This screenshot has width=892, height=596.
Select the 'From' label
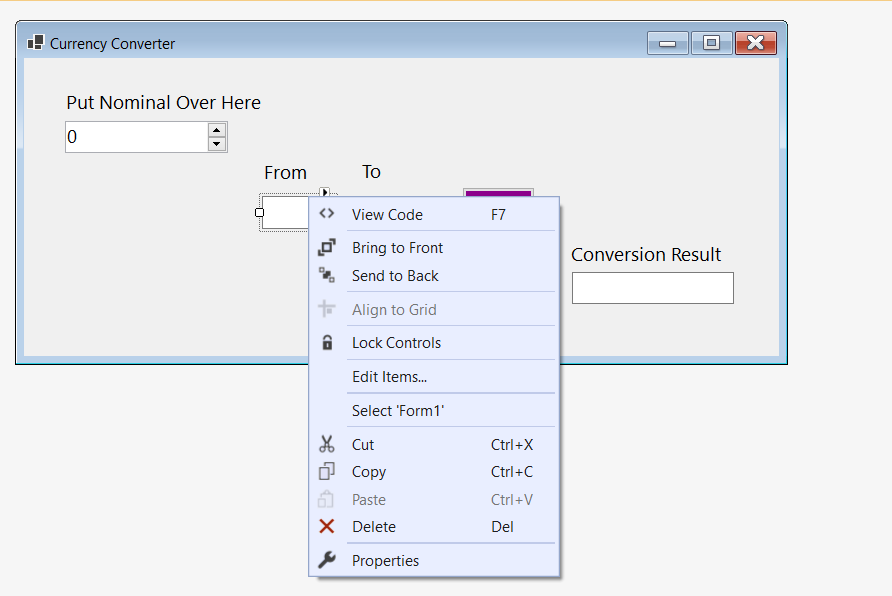click(286, 172)
